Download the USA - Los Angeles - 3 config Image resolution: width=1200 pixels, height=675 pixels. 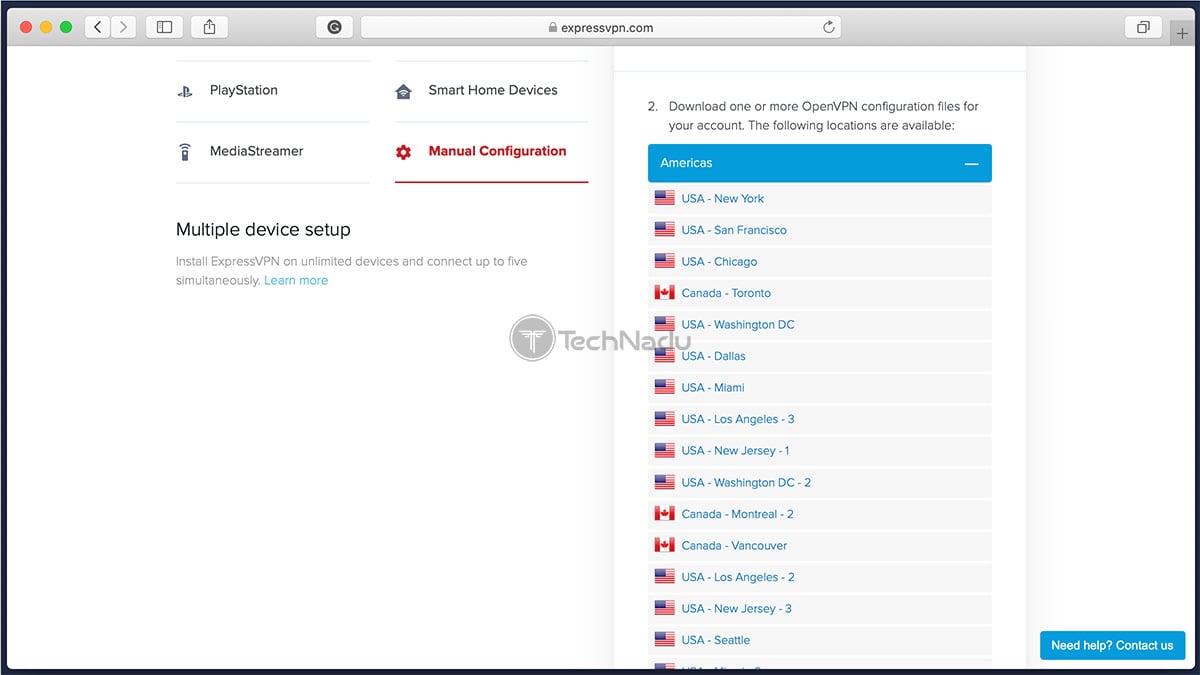tap(738, 419)
